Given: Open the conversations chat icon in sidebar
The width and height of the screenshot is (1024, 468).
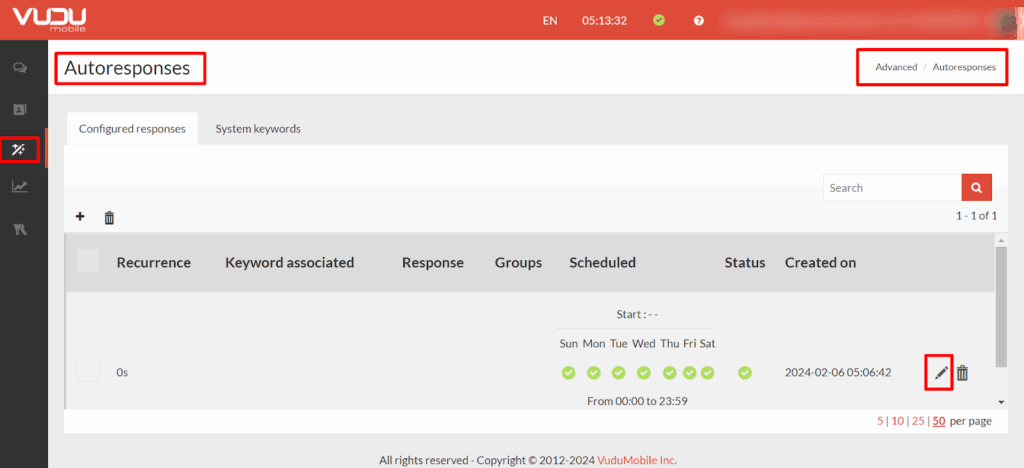Looking at the screenshot, I should [x=20, y=68].
